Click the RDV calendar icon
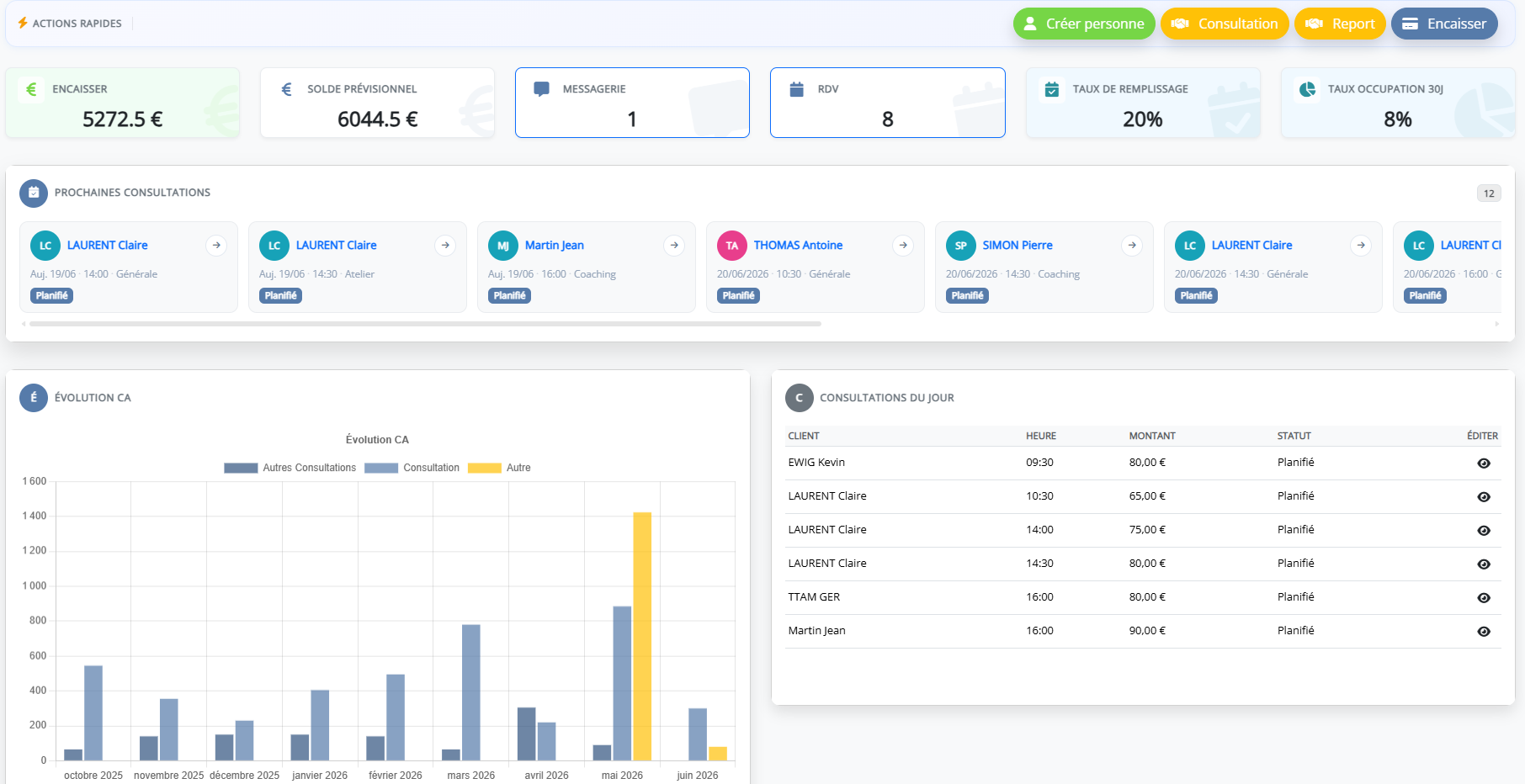Image resolution: width=1525 pixels, height=784 pixels. tap(797, 89)
